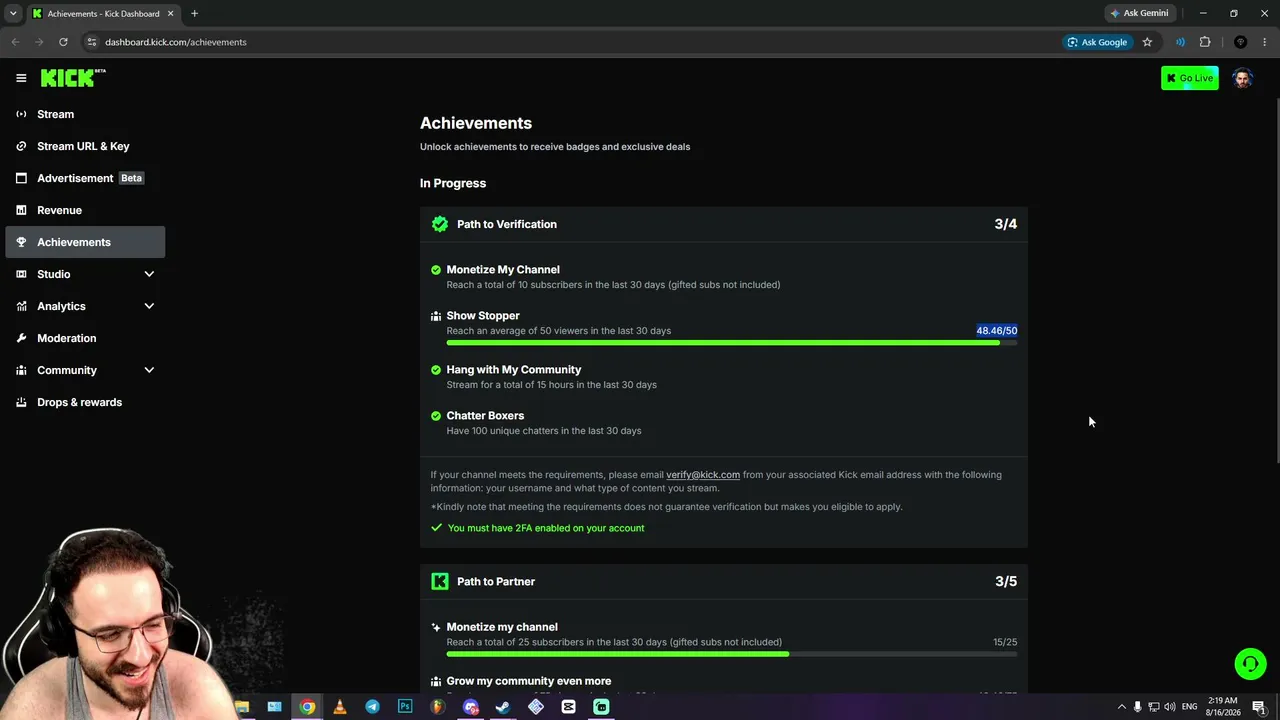Open the profile avatar menu
The height and width of the screenshot is (720, 1280).
tap(1243, 78)
